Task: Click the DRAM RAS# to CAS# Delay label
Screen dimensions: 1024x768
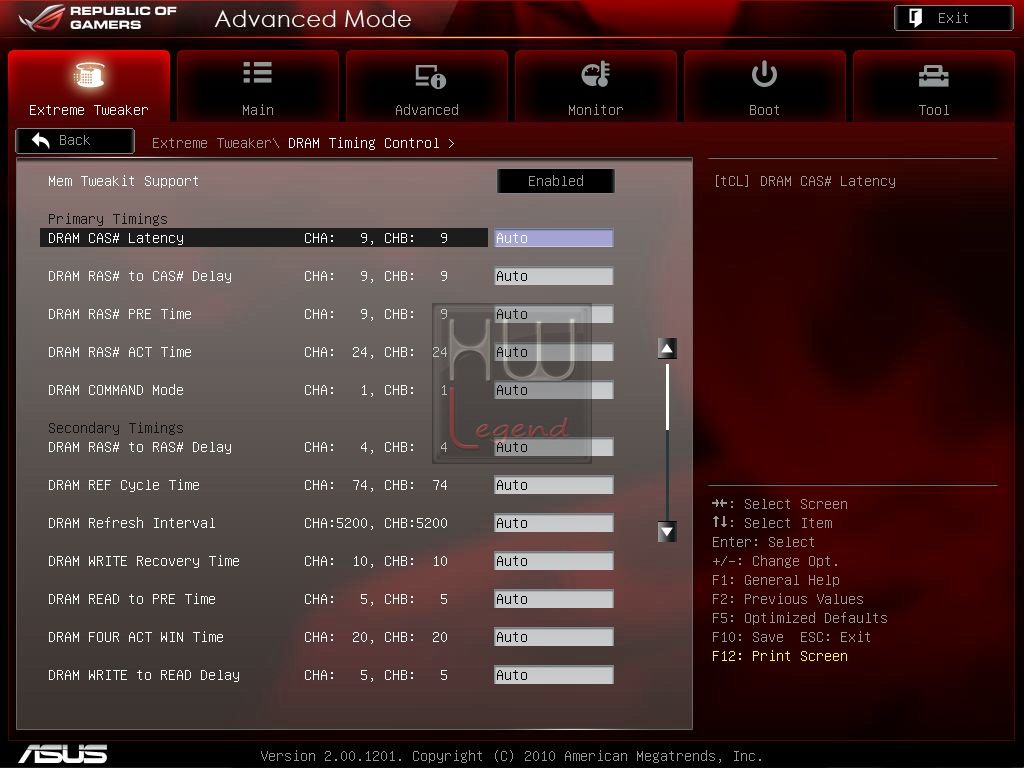Action: (140, 276)
